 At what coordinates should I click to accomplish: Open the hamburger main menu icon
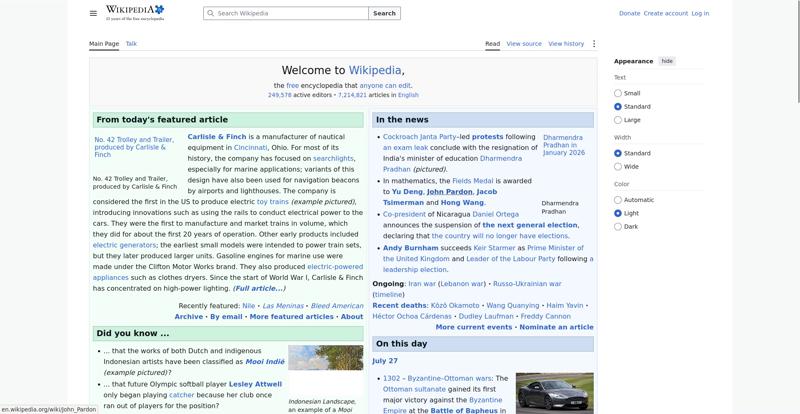[93, 13]
